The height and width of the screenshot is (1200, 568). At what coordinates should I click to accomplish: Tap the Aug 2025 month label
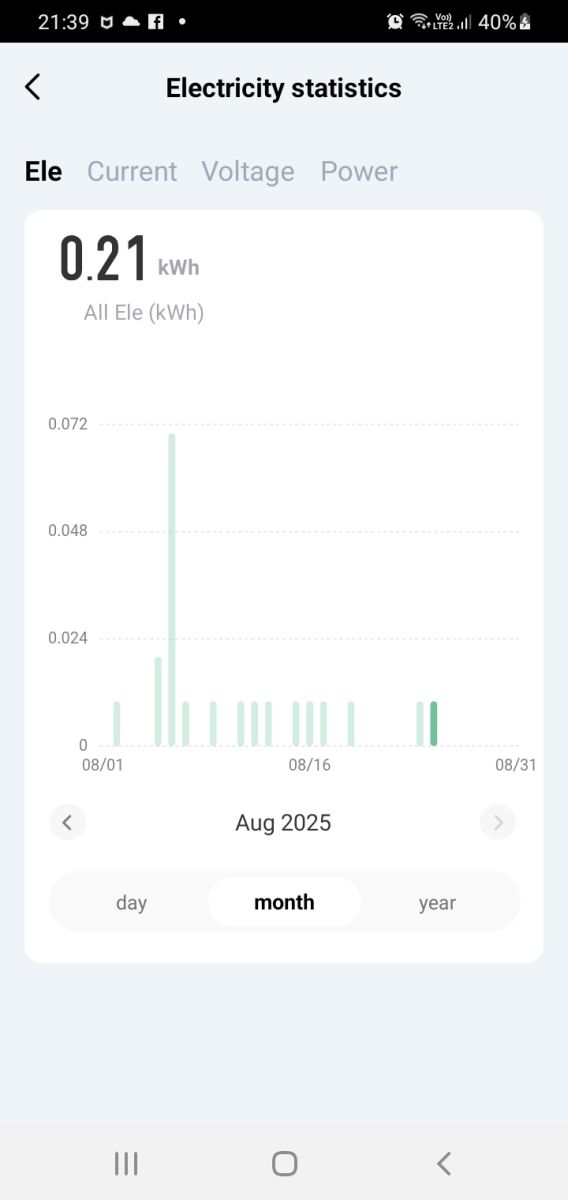pyautogui.click(x=283, y=823)
